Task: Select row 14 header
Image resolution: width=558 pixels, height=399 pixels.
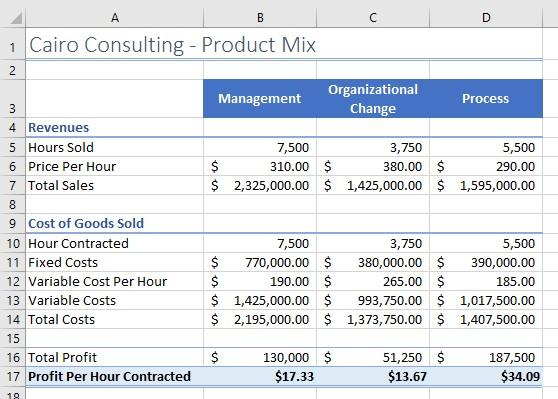Action: [12, 319]
